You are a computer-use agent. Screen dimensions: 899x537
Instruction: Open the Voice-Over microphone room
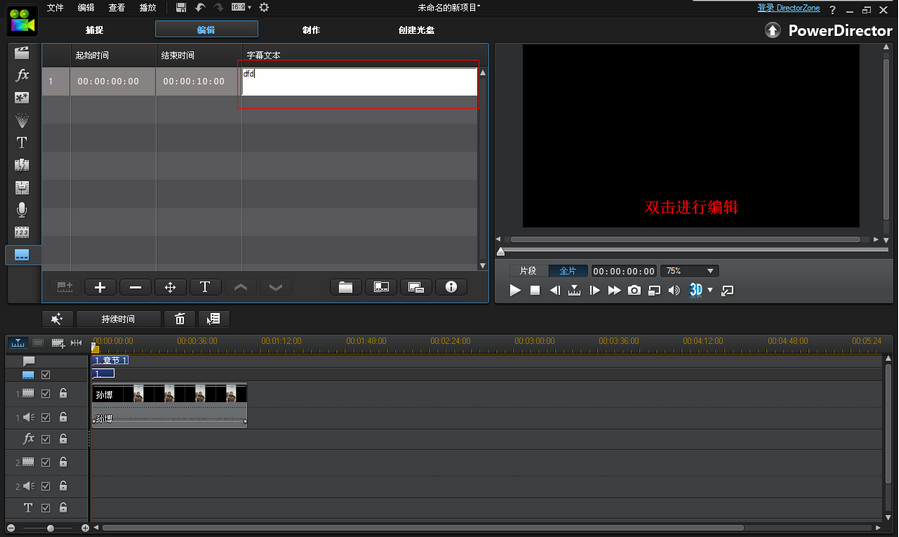[22, 210]
